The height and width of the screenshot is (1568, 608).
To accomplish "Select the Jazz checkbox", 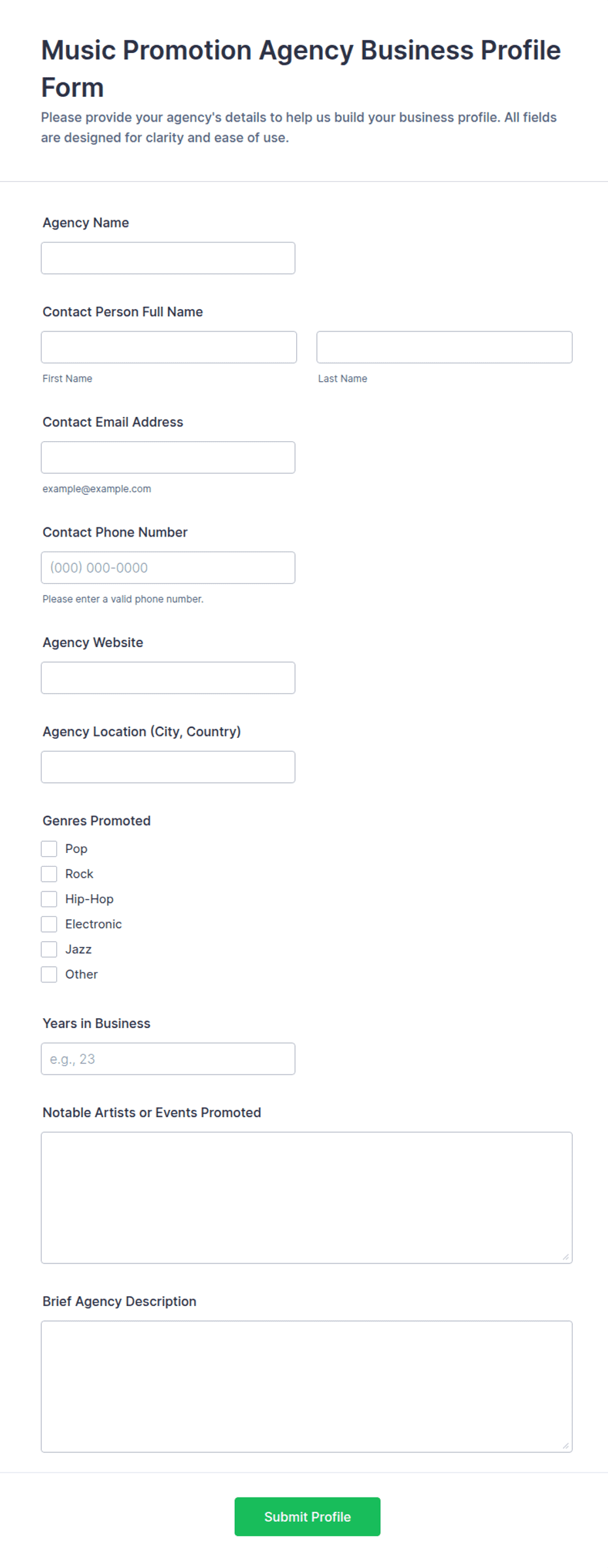I will point(49,949).
